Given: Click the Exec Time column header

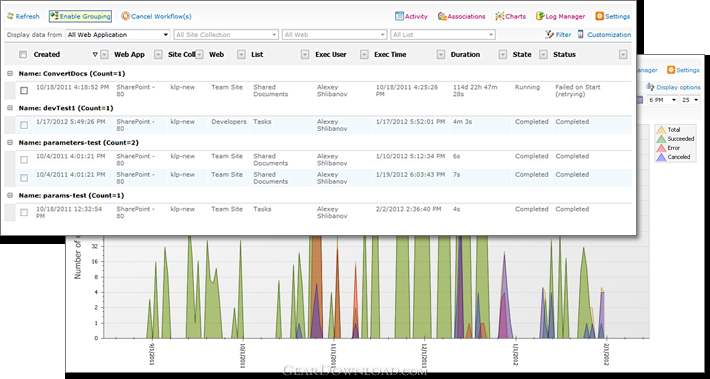Looking at the screenshot, I should (x=390, y=54).
